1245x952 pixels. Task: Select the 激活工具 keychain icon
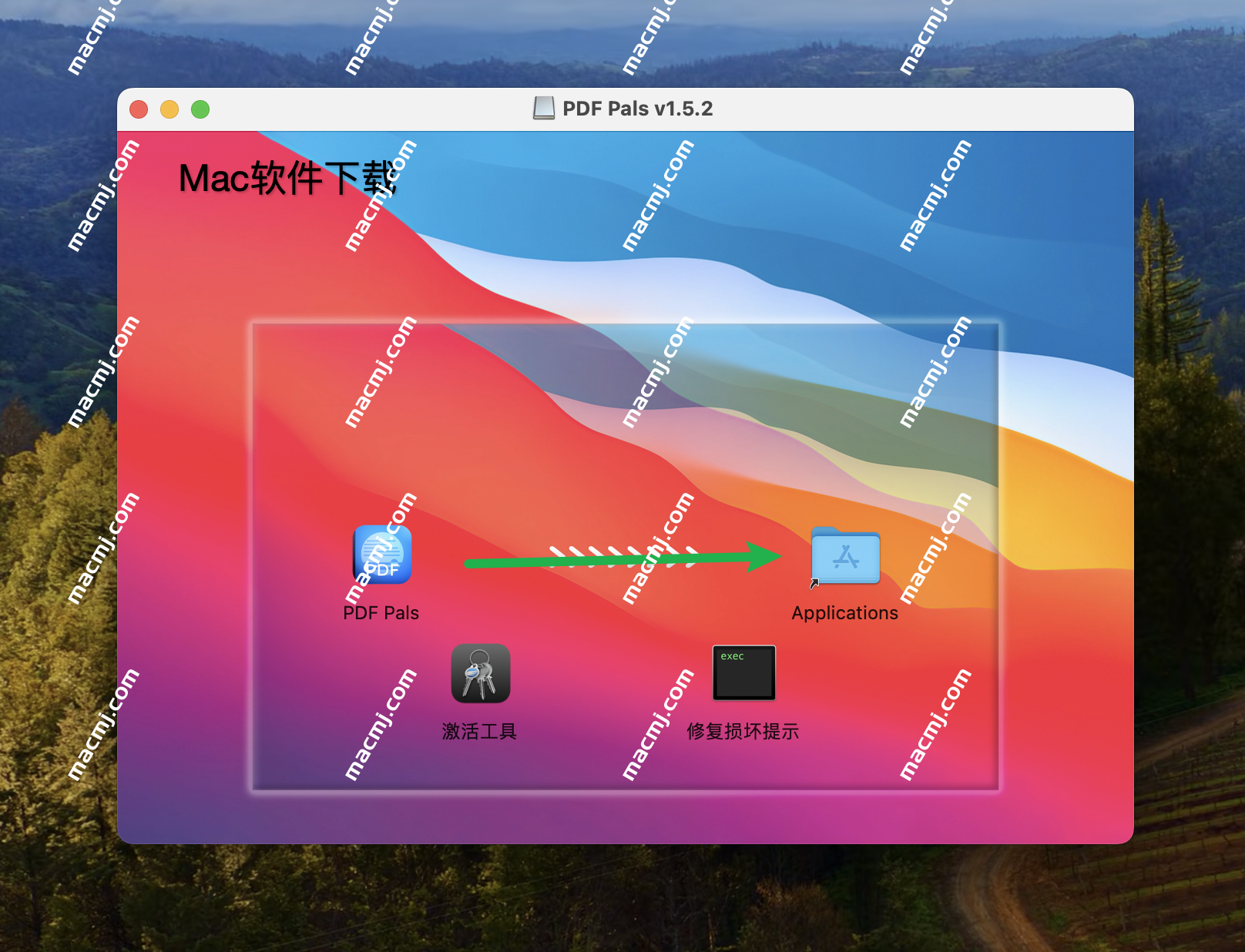pos(481,673)
